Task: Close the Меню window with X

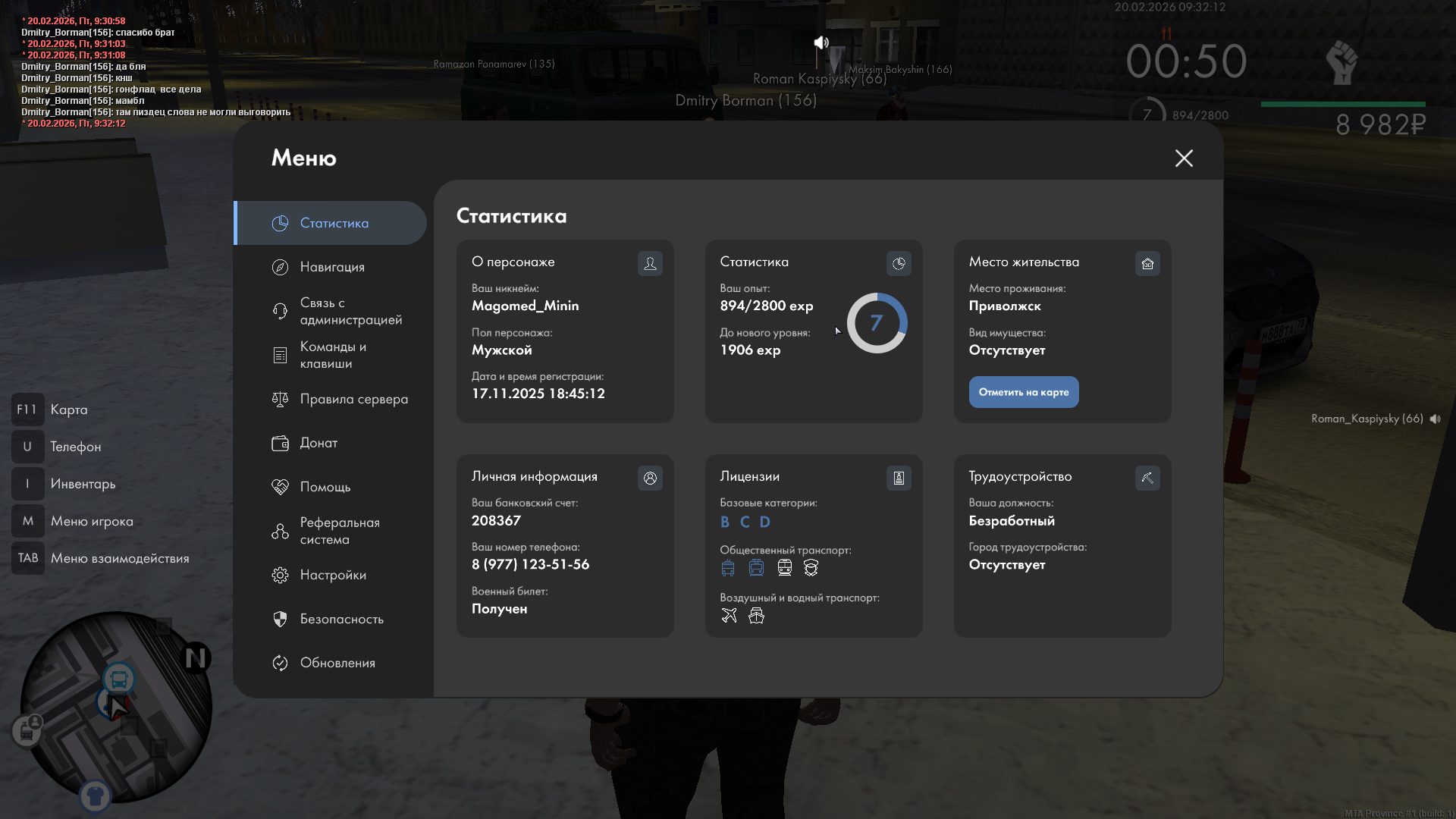Action: 1184,158
